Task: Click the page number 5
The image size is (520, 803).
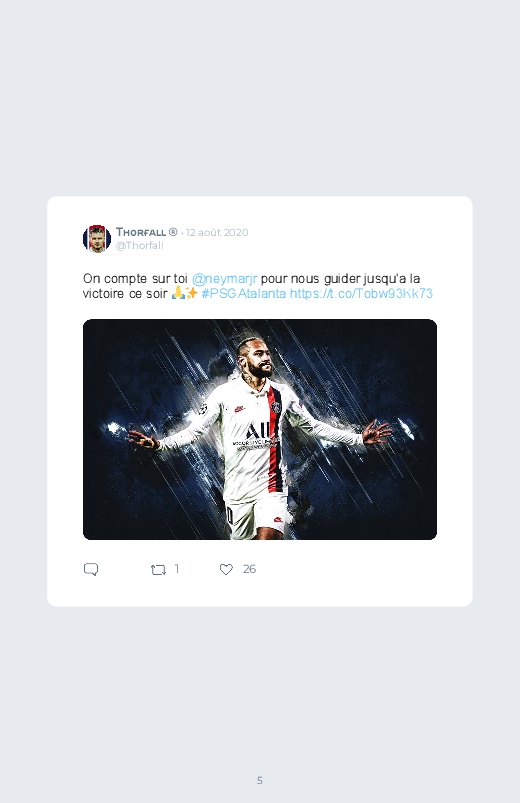Action: (x=260, y=780)
